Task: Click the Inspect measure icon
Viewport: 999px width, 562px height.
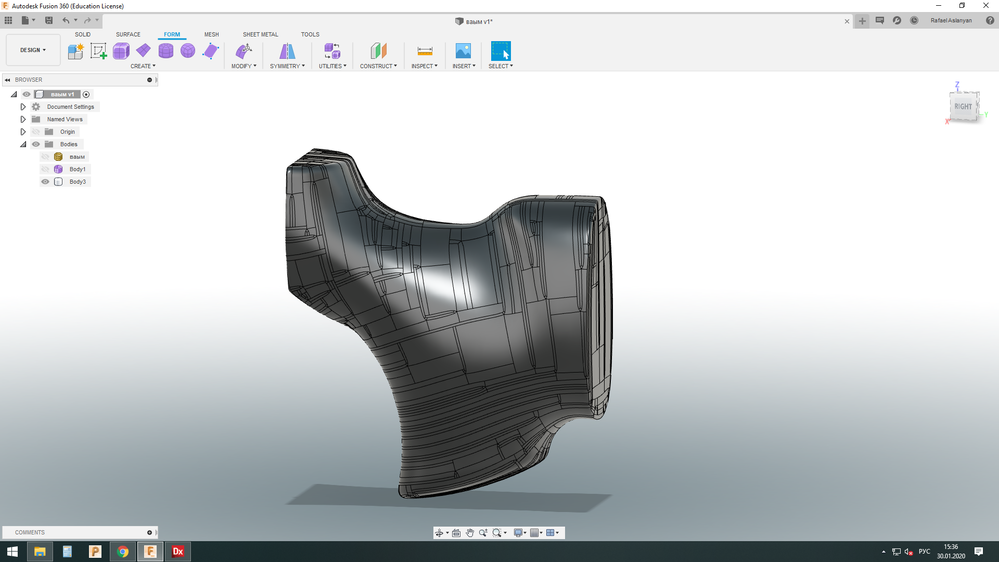Action: tap(424, 51)
